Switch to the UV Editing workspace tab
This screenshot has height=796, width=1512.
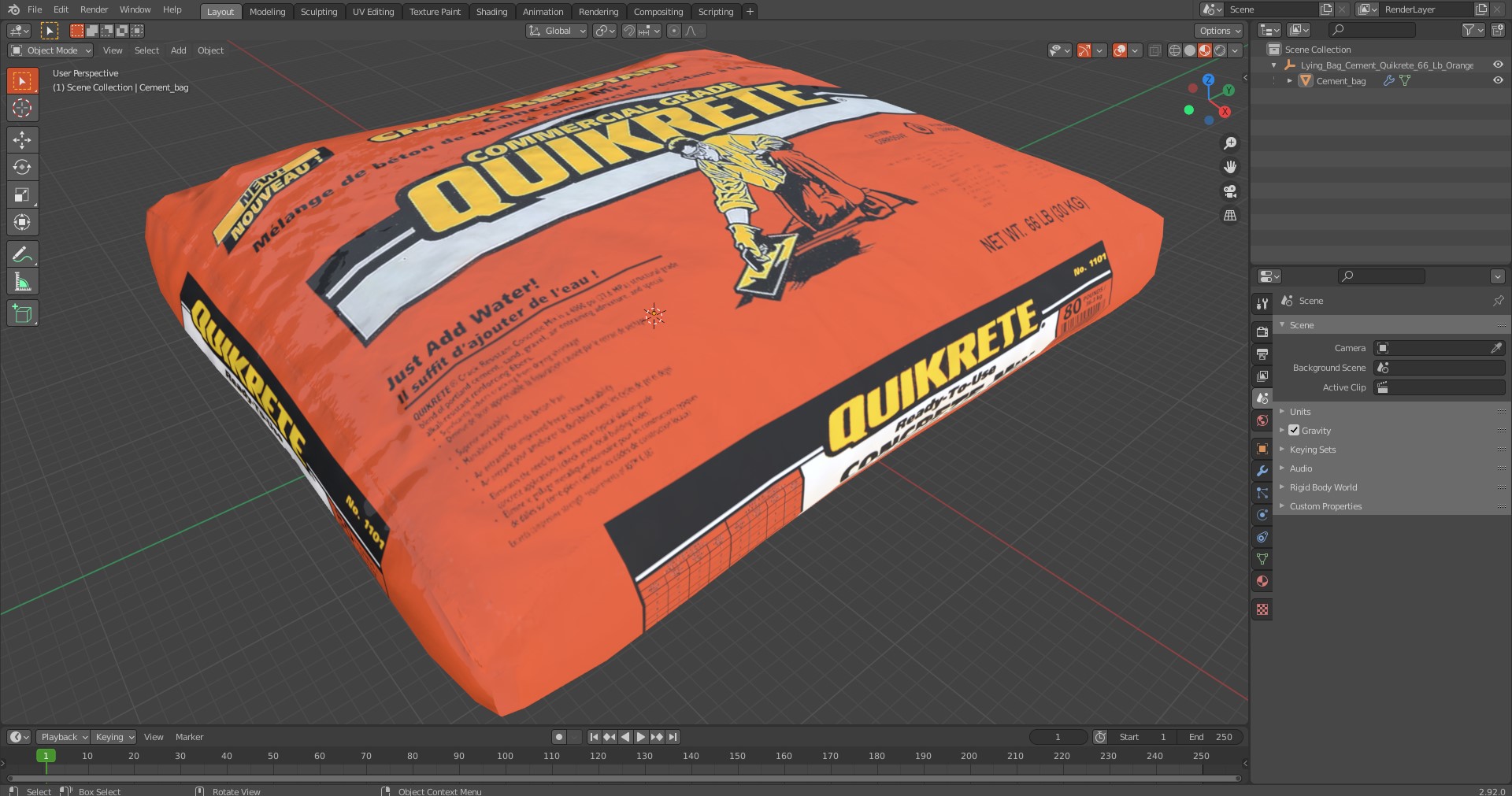(373, 12)
